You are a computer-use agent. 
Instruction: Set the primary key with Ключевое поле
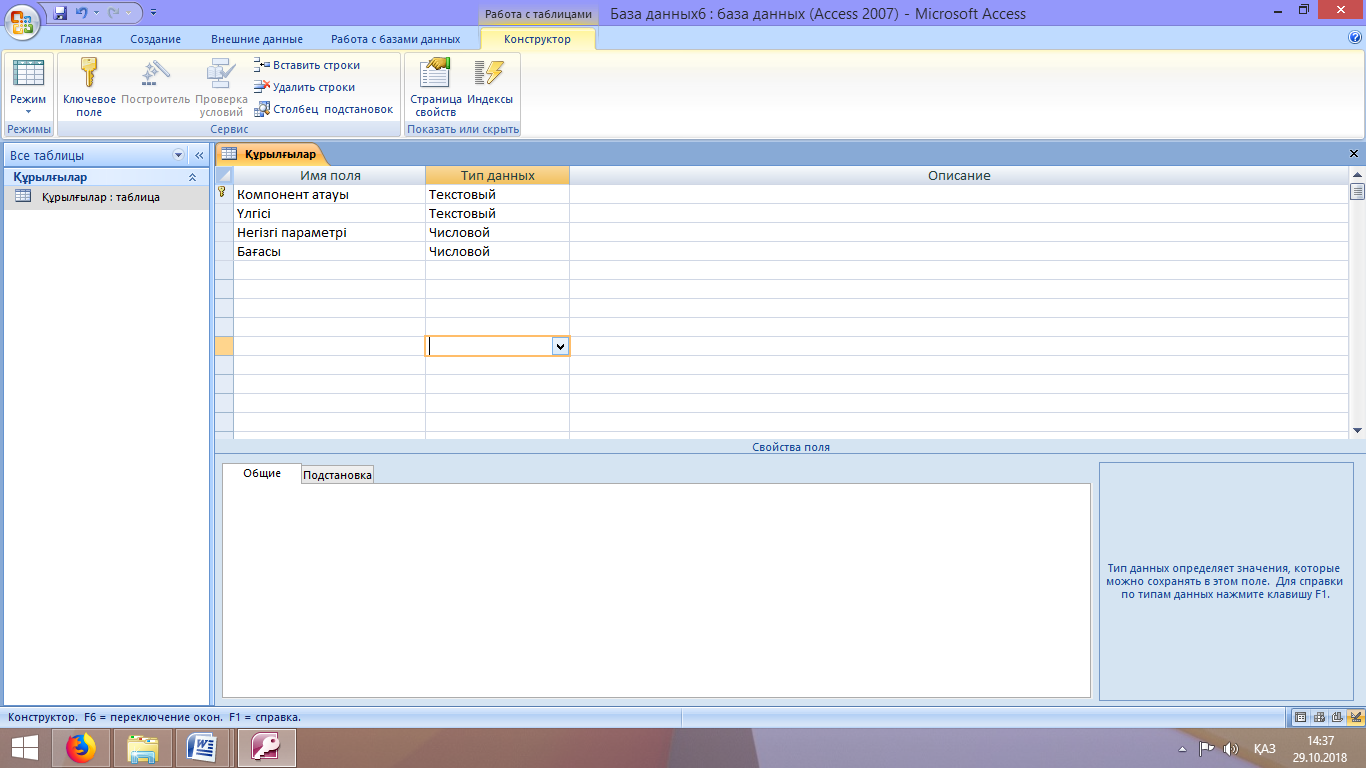[89, 88]
